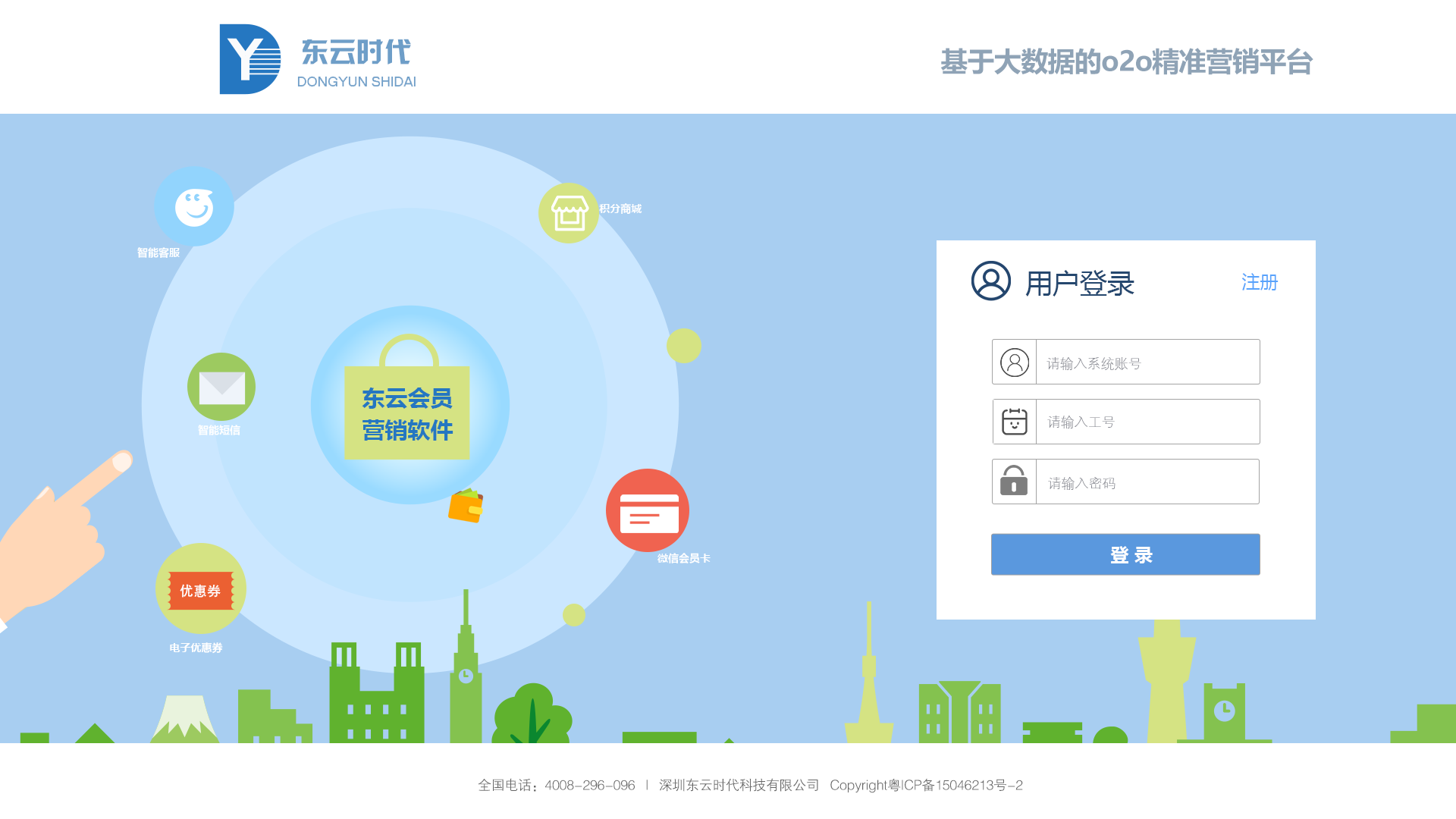Click the user avatar icon beside 用户登录

pos(991,281)
